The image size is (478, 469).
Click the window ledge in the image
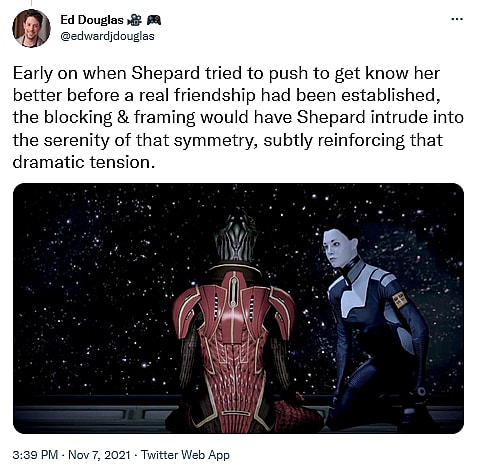(90, 413)
